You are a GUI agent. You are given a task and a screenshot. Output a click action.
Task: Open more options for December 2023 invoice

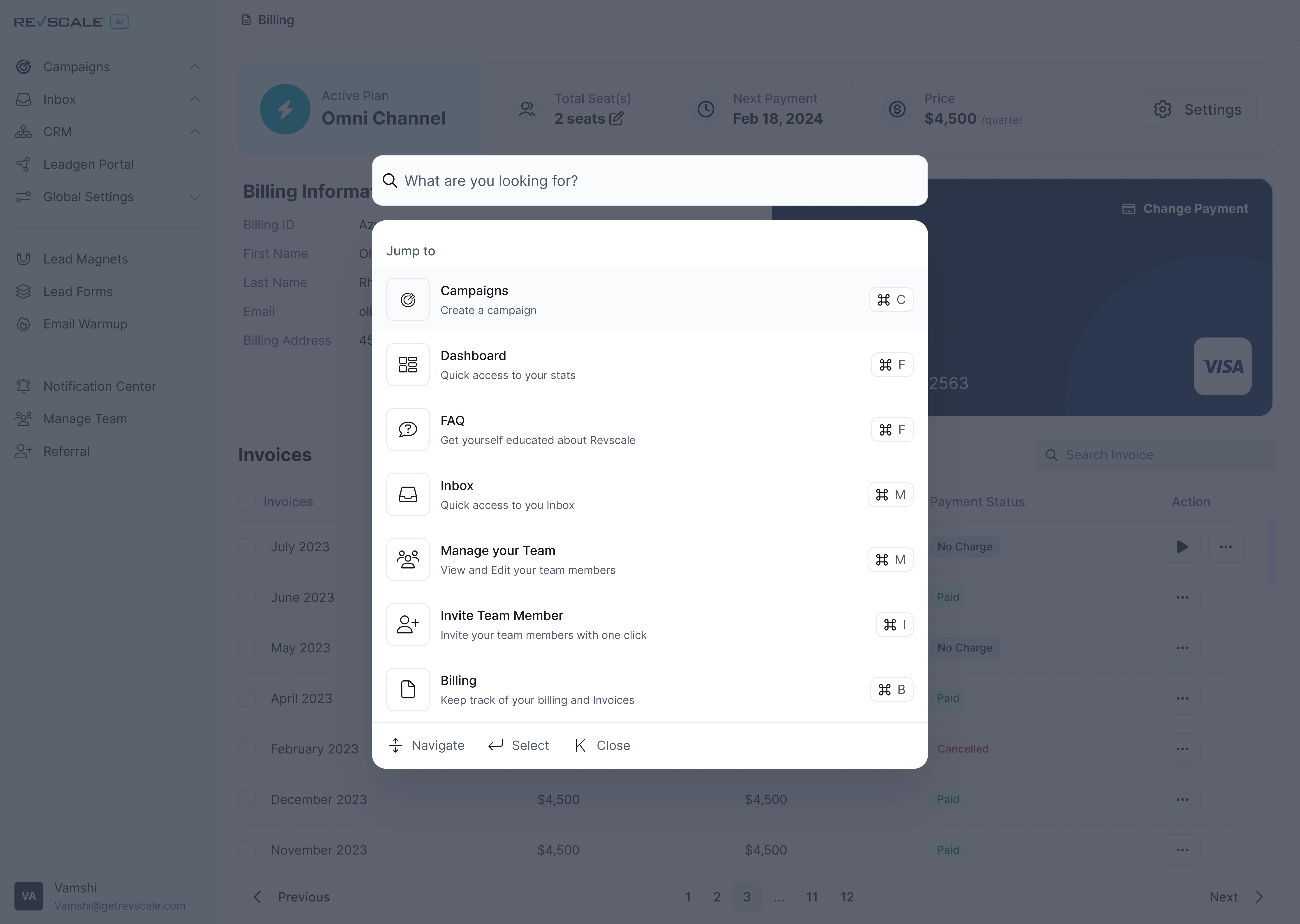tap(1182, 799)
